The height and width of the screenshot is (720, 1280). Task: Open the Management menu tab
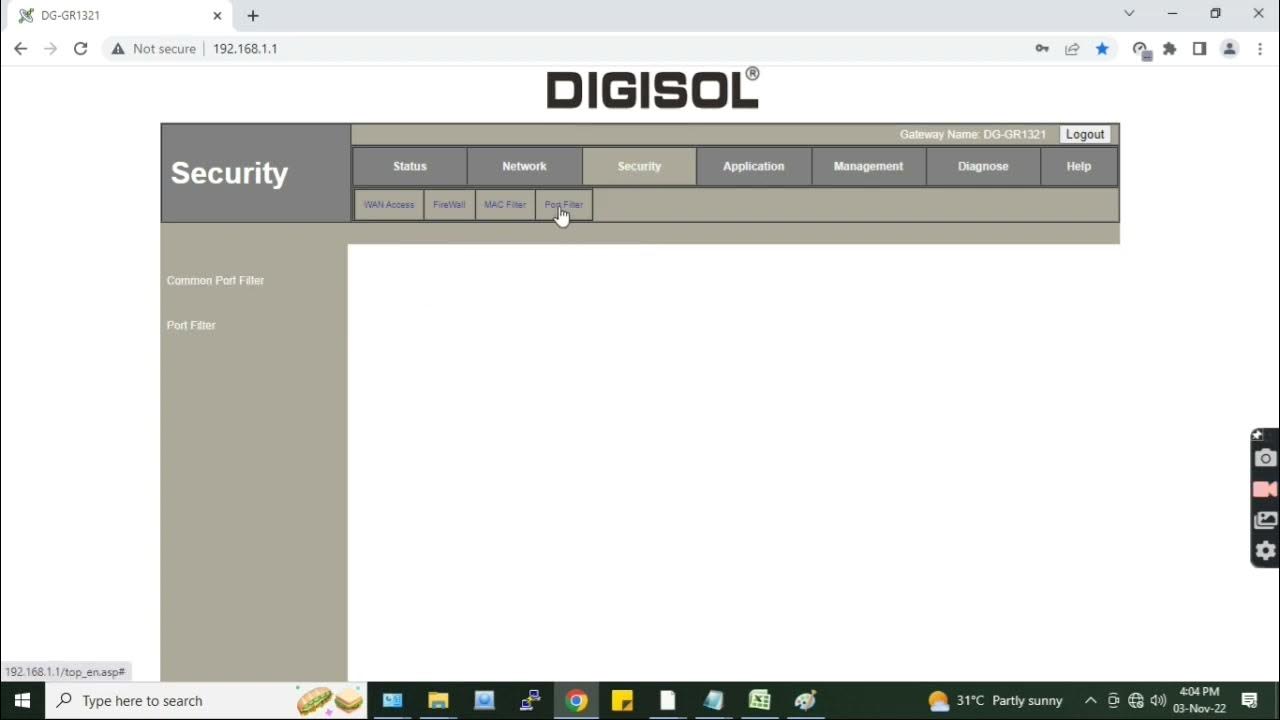(868, 166)
